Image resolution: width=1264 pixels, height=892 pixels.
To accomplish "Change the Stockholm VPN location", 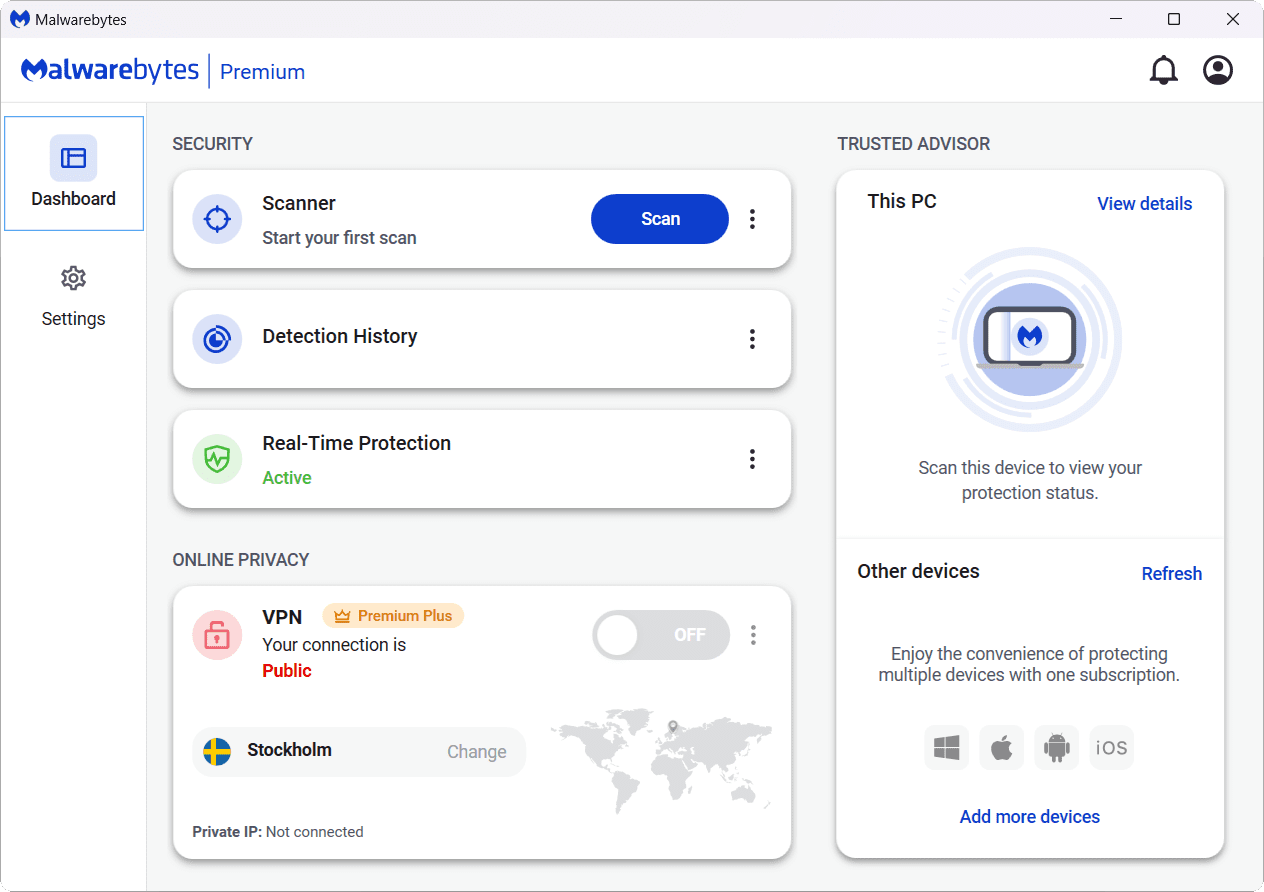I will pos(477,752).
